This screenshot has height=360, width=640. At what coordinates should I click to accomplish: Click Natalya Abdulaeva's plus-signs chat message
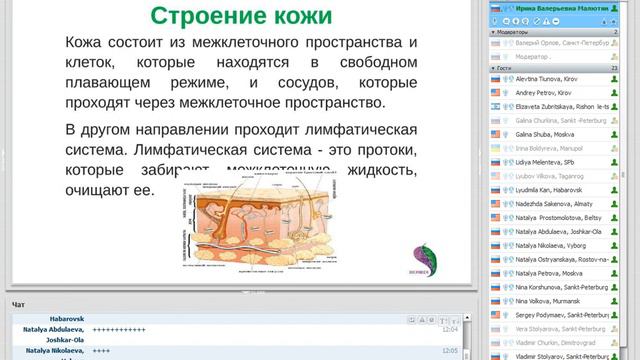click(x=119, y=330)
